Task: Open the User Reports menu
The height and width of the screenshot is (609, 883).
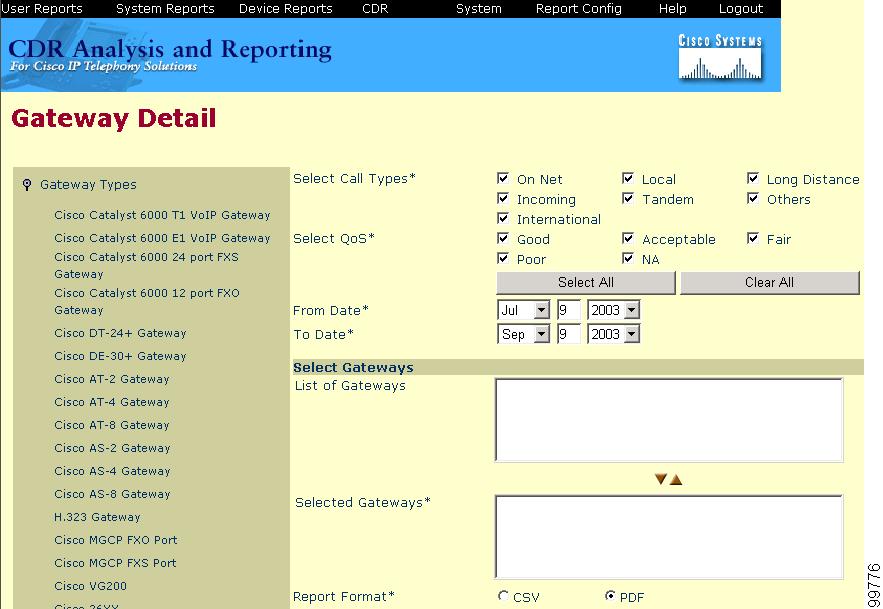Action: click(42, 9)
